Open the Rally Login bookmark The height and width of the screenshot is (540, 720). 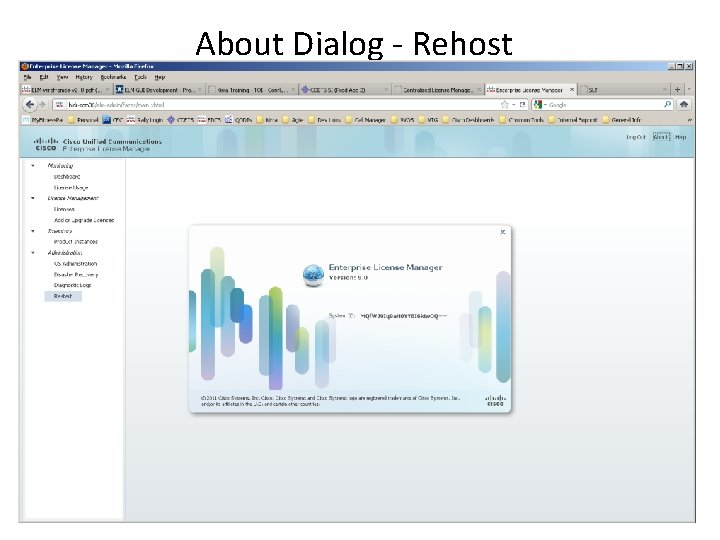[x=145, y=120]
